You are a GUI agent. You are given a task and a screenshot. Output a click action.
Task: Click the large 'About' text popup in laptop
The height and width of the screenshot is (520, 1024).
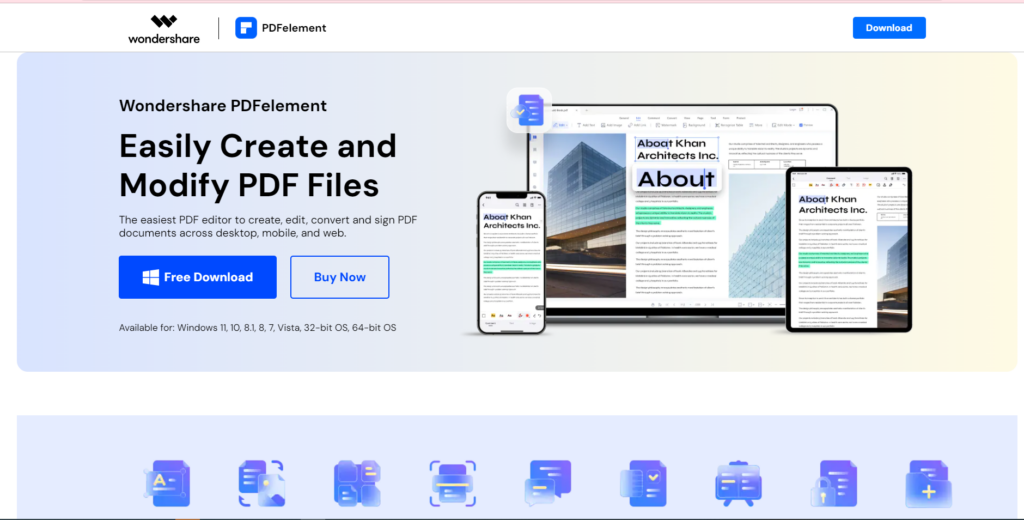pyautogui.click(x=677, y=180)
